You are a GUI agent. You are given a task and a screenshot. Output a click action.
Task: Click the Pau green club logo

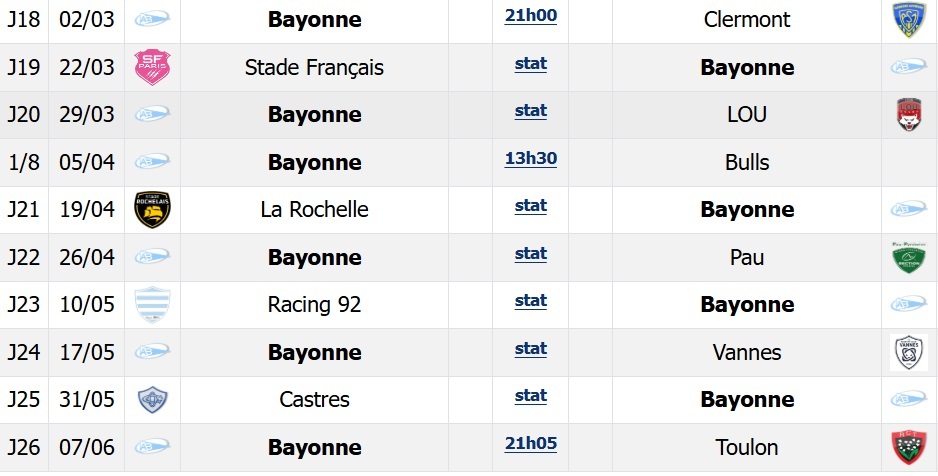(909, 257)
